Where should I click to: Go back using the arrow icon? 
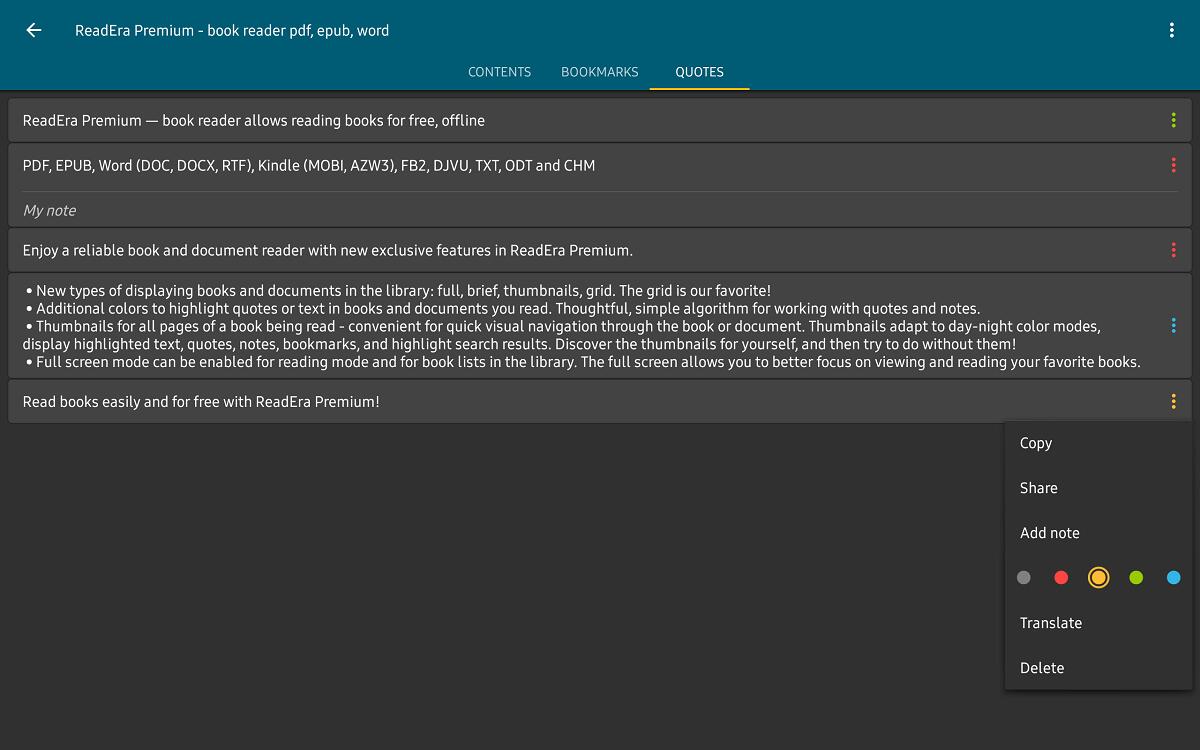34,30
